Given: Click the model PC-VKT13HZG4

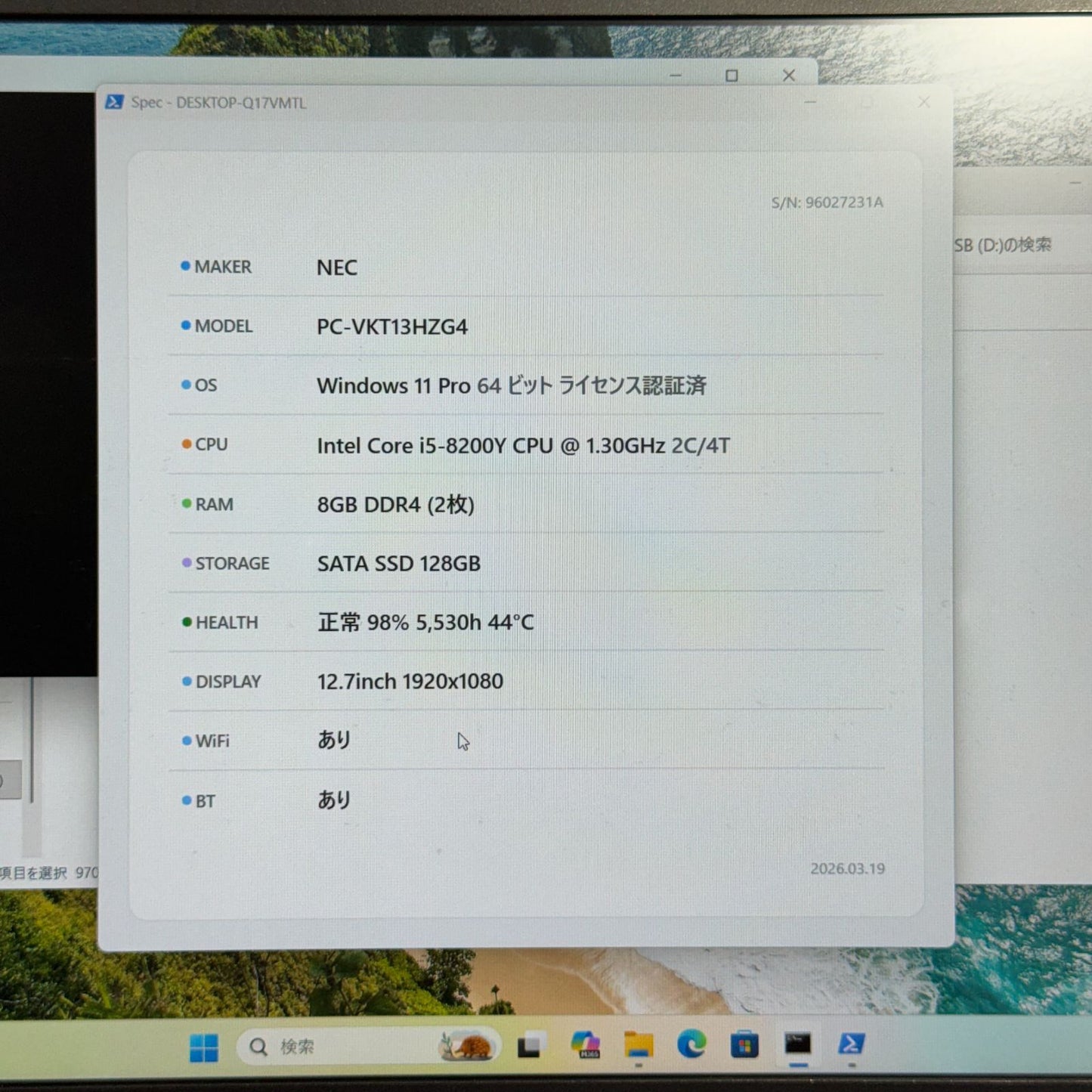Looking at the screenshot, I should click(x=392, y=326).
